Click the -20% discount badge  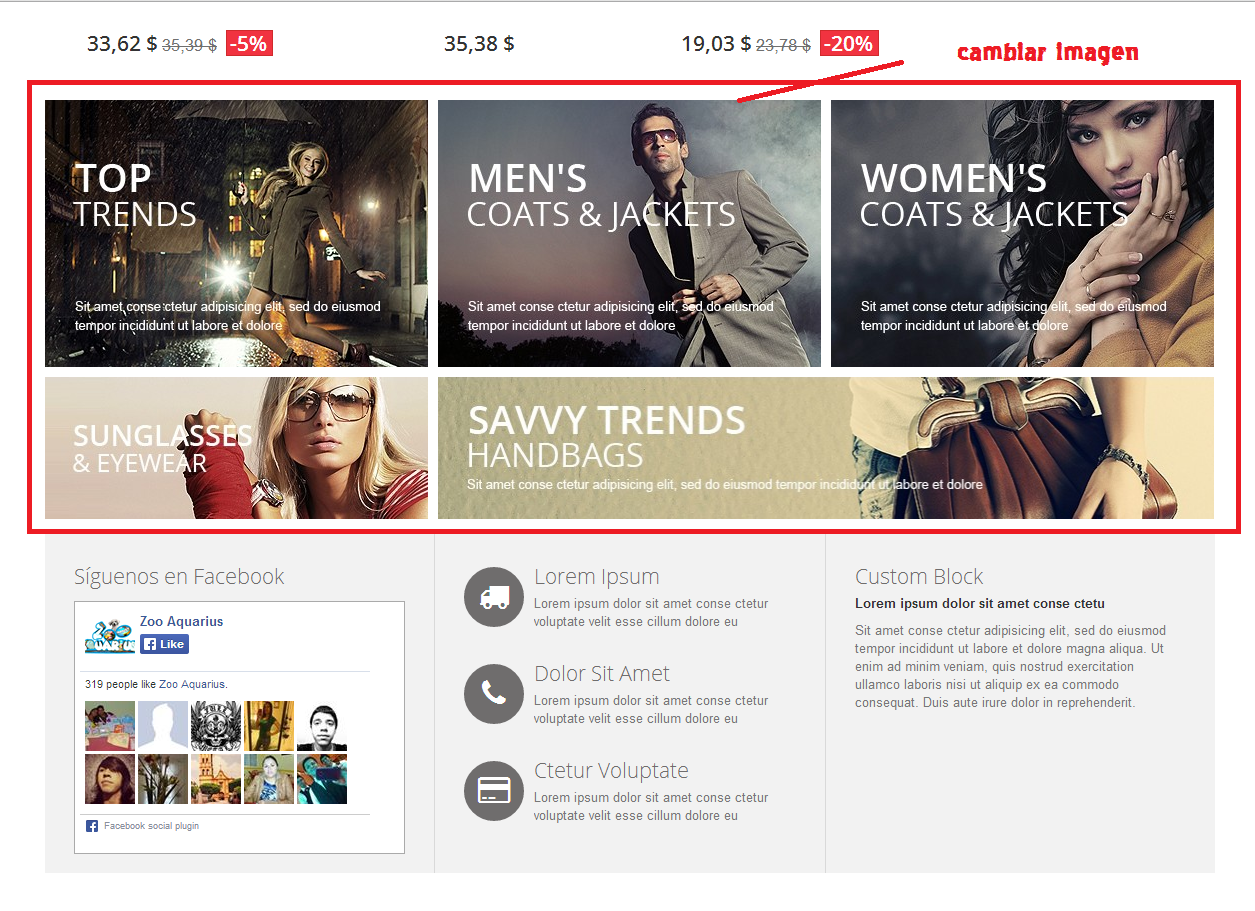point(849,43)
